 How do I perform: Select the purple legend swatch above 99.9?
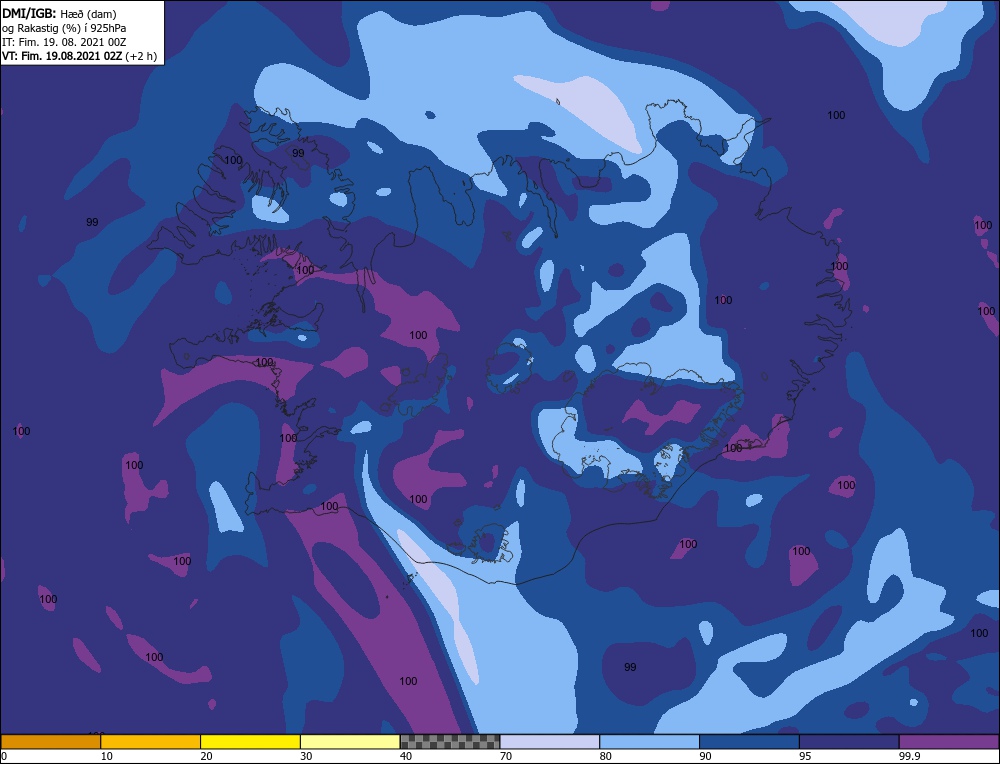pyautogui.click(x=949, y=742)
